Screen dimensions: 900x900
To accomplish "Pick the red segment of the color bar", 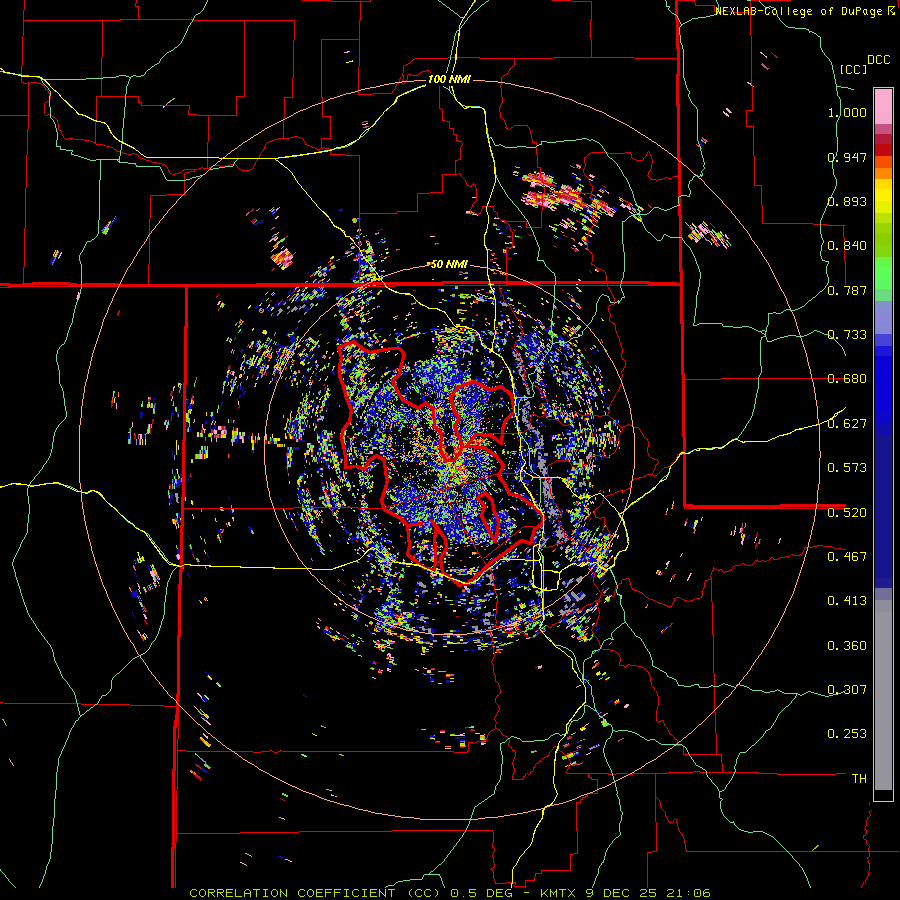I will (883, 150).
